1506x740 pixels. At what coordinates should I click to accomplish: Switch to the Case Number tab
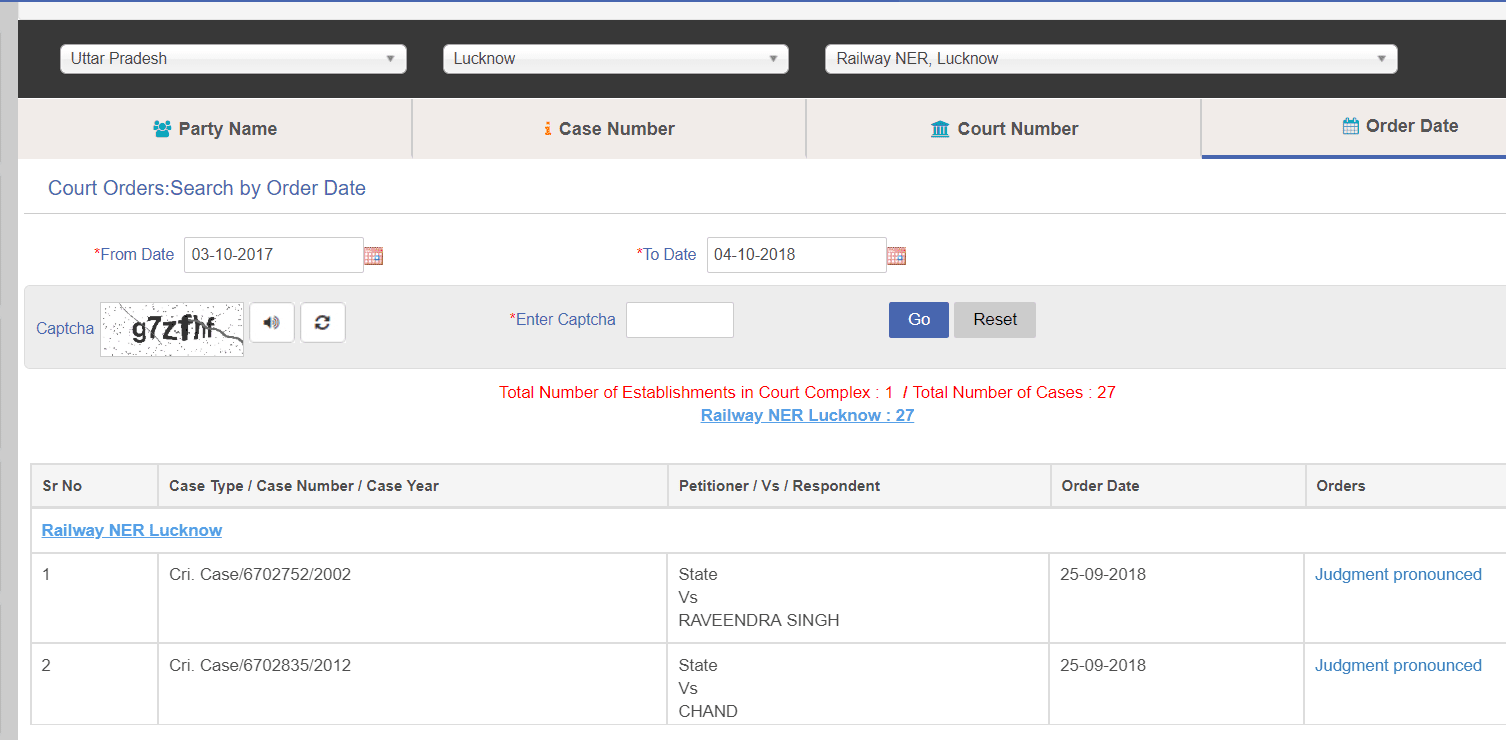pyautogui.click(x=609, y=129)
